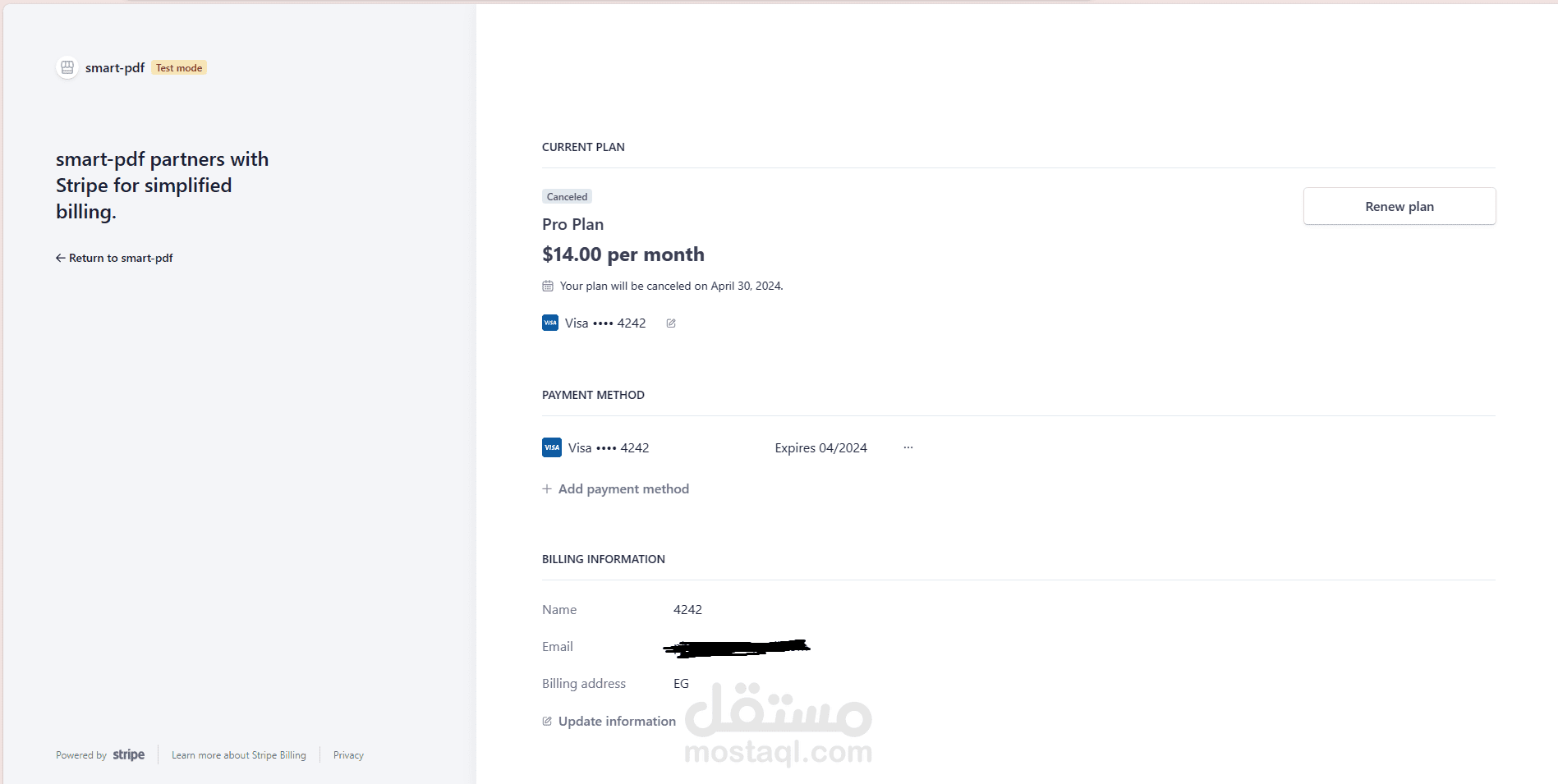1558x784 pixels.
Task: Click the Canceled status badge
Action: point(567,197)
